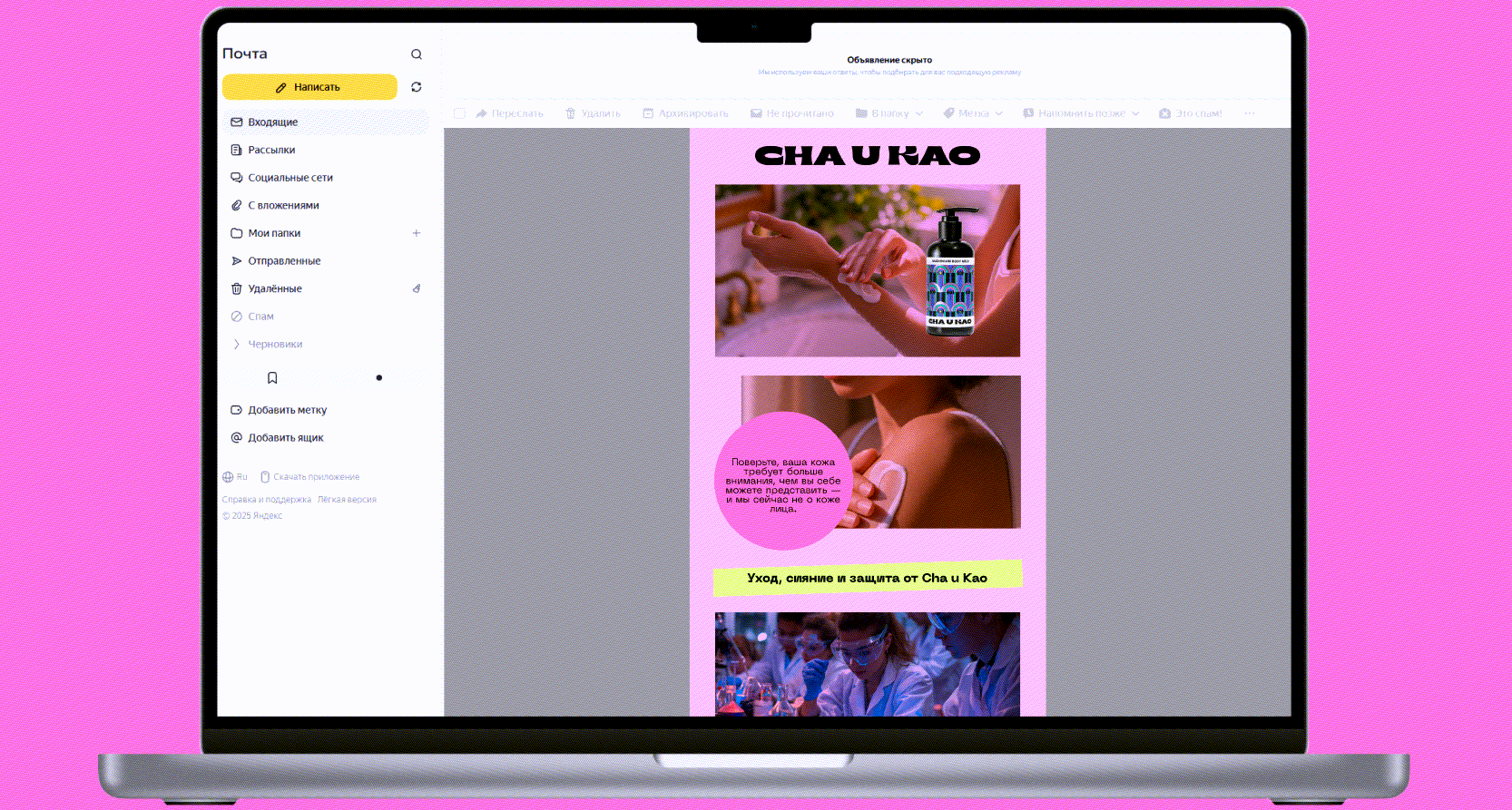Click the Ru language selector

235,477
